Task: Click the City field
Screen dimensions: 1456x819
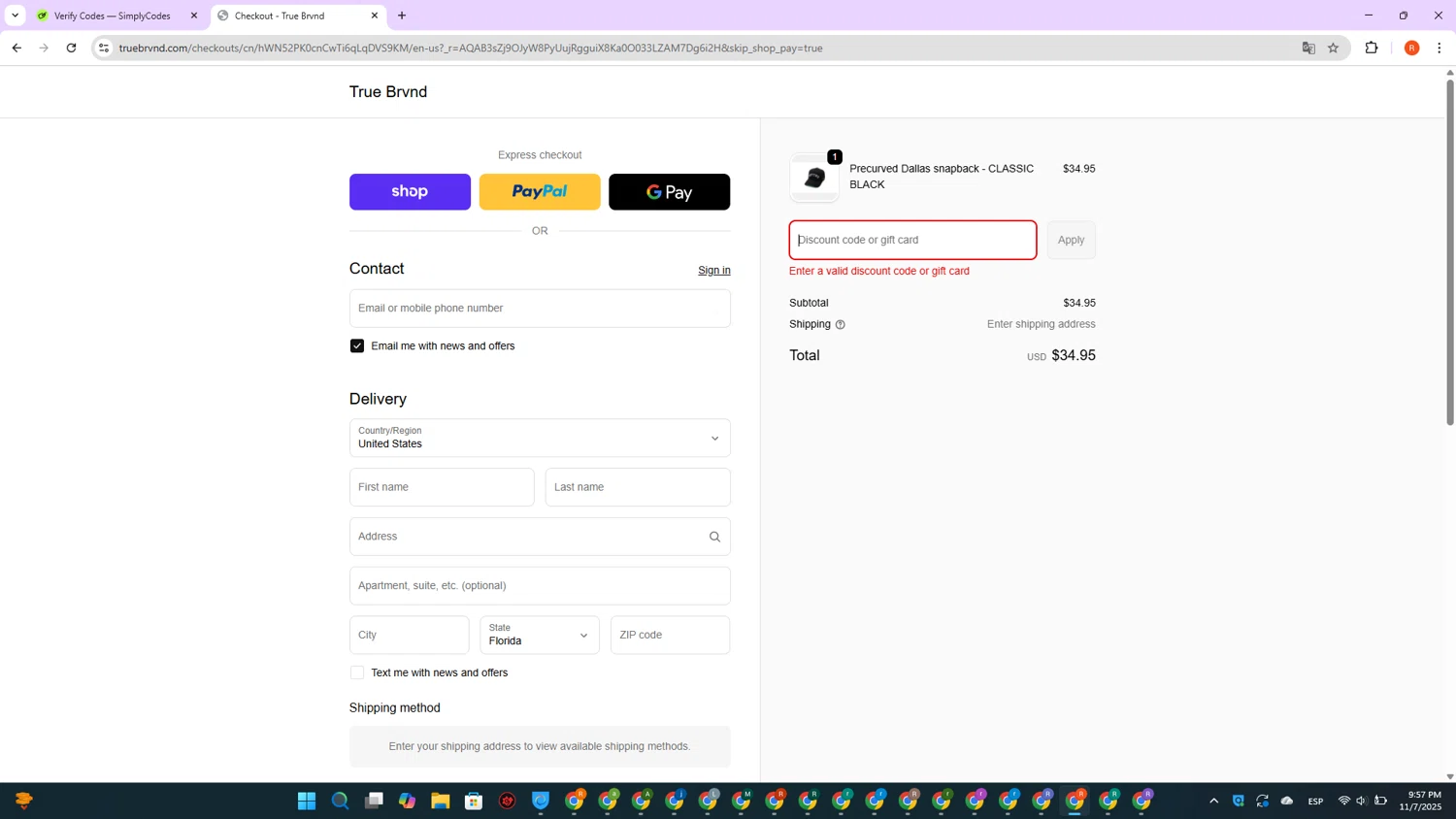Action: point(410,636)
